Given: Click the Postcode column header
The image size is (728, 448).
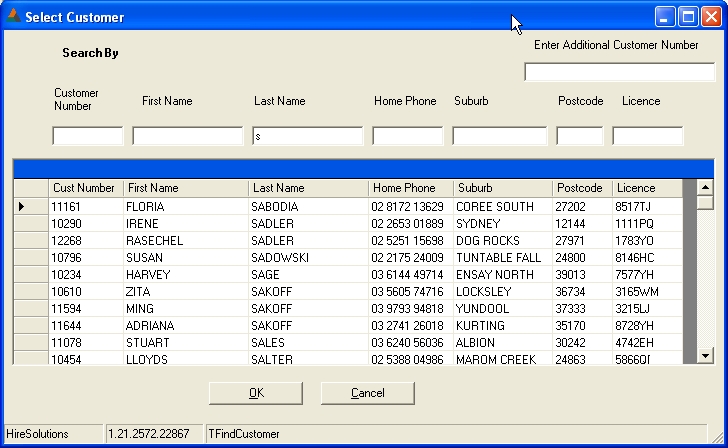Looking at the screenshot, I should tap(582, 188).
